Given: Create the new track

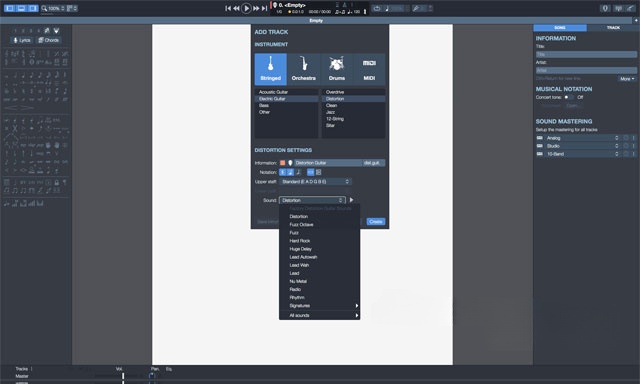Looking at the screenshot, I should (376, 222).
